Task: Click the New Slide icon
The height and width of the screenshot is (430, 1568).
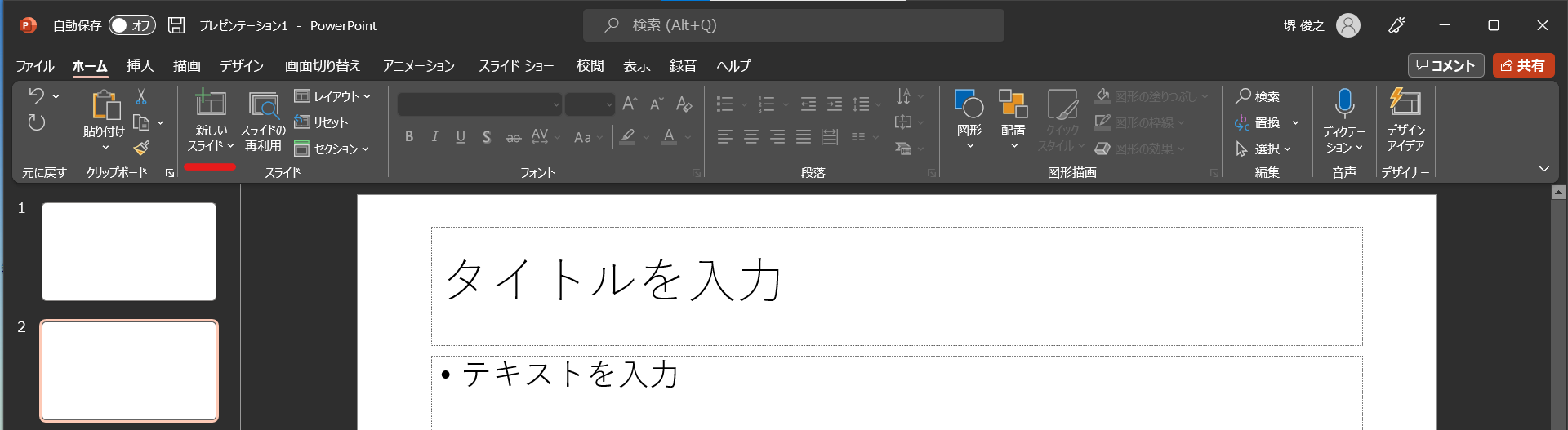Action: (211, 104)
